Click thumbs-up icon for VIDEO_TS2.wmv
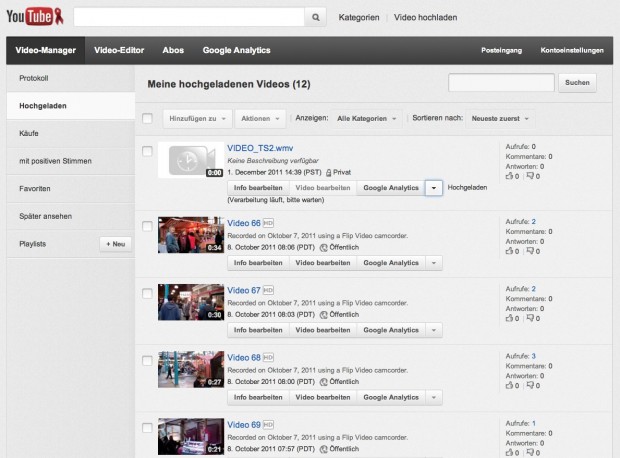 [x=509, y=176]
